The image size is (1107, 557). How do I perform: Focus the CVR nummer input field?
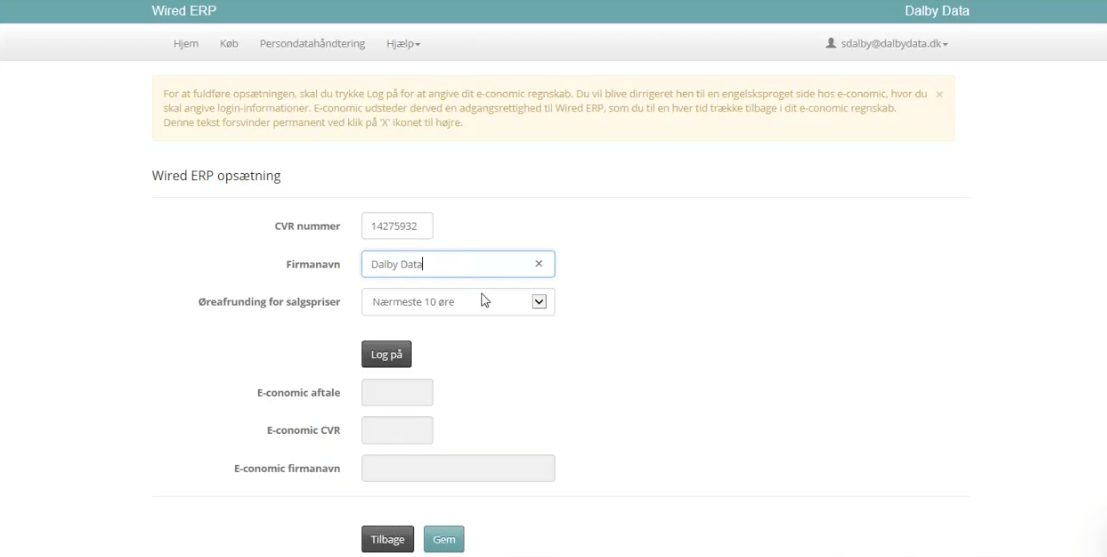point(397,226)
